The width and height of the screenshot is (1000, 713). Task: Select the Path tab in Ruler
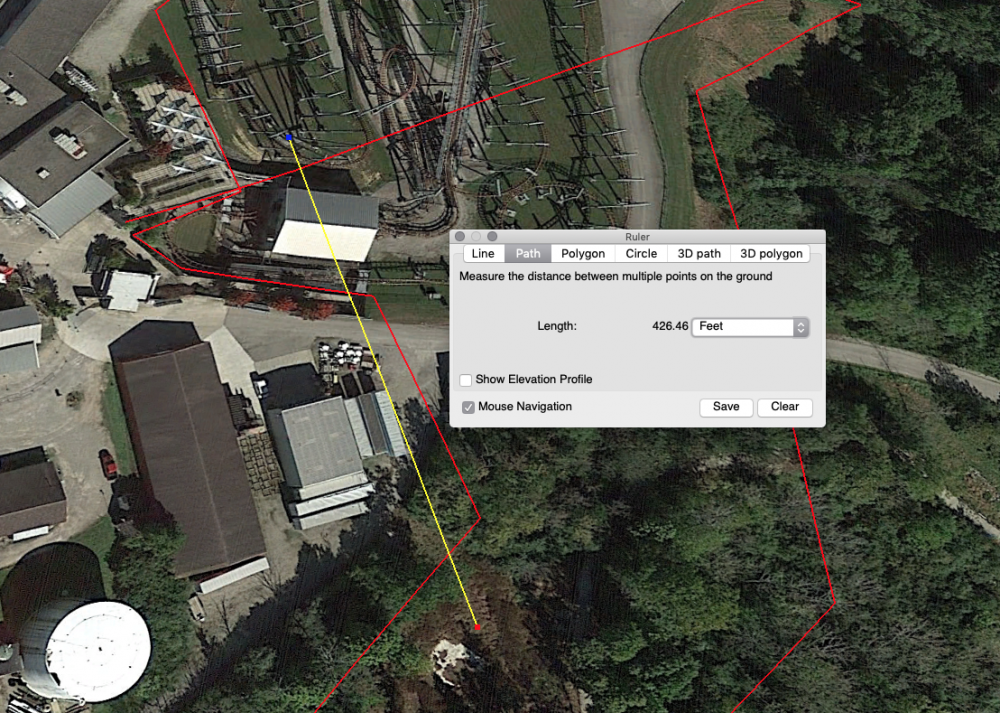pos(527,254)
